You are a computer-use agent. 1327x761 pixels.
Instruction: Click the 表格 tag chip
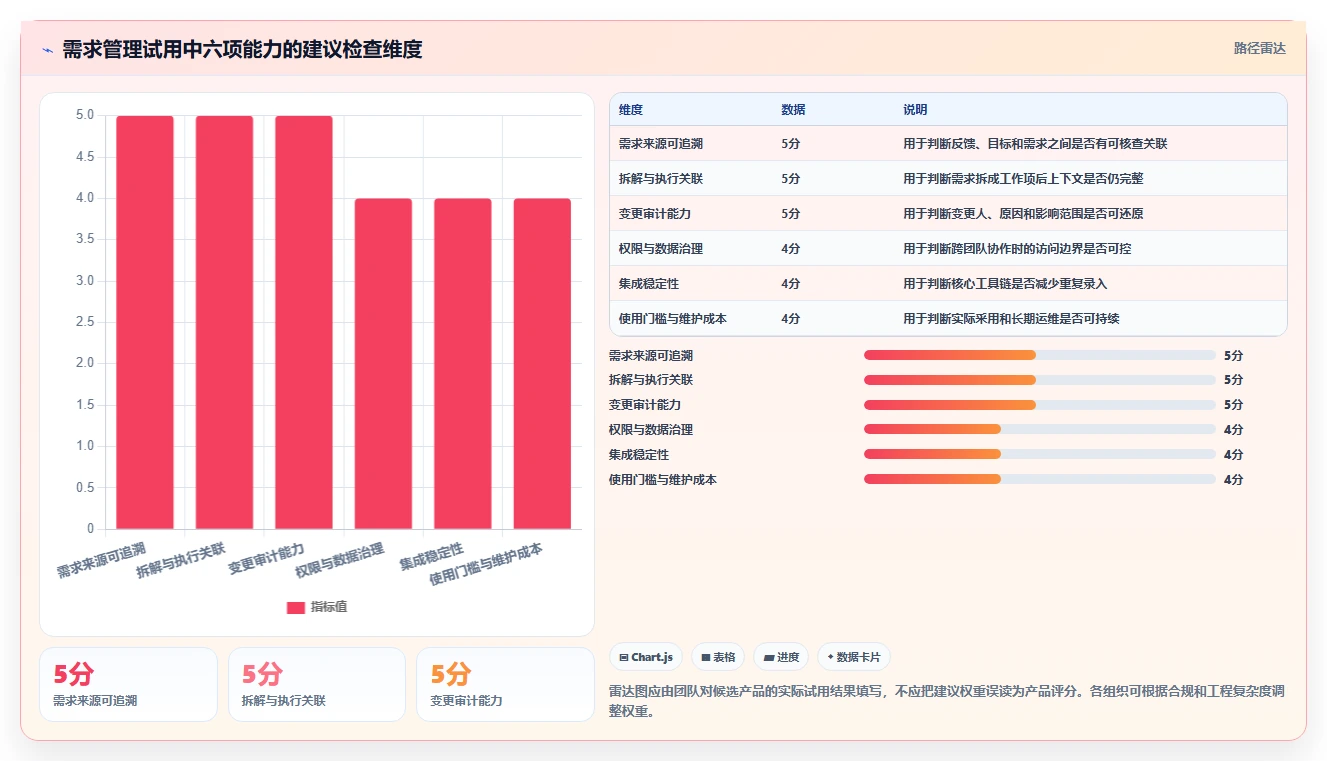pyautogui.click(x=718, y=657)
